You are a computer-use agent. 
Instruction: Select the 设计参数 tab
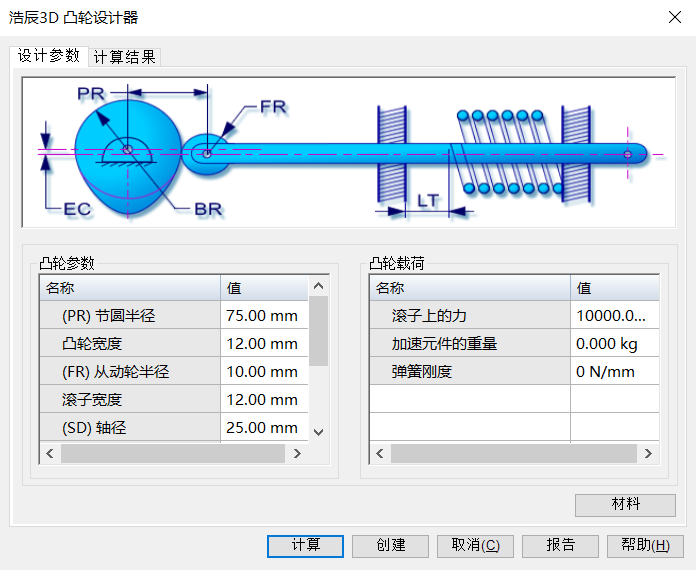tap(49, 56)
